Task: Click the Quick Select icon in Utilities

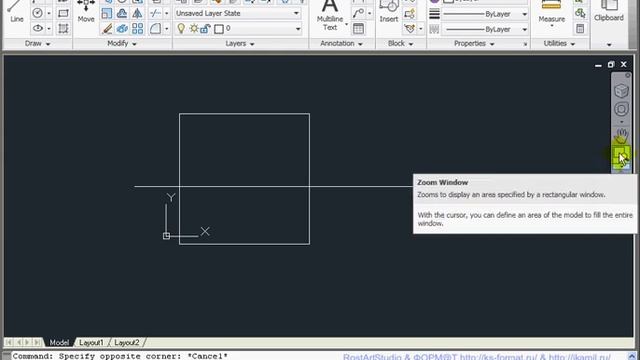Action: (580, 13)
